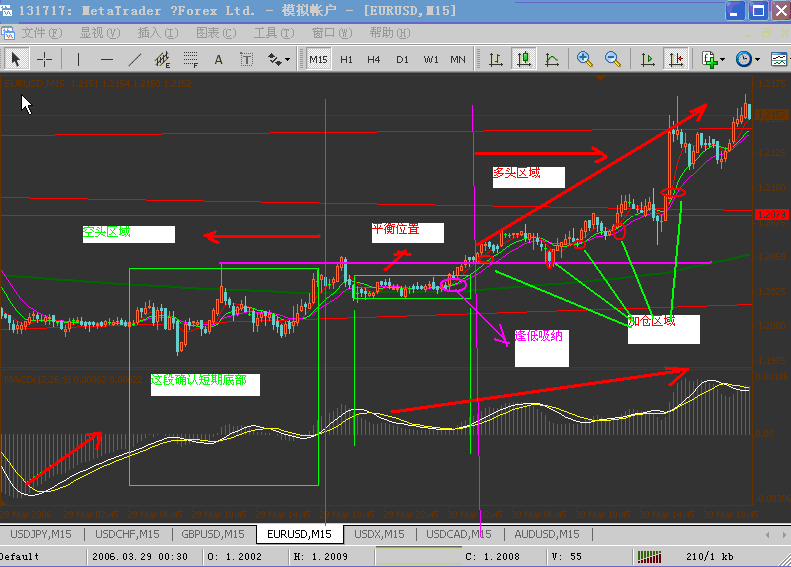791x567 pixels.
Task: Pick the horizontal line tool
Action: tap(106, 60)
